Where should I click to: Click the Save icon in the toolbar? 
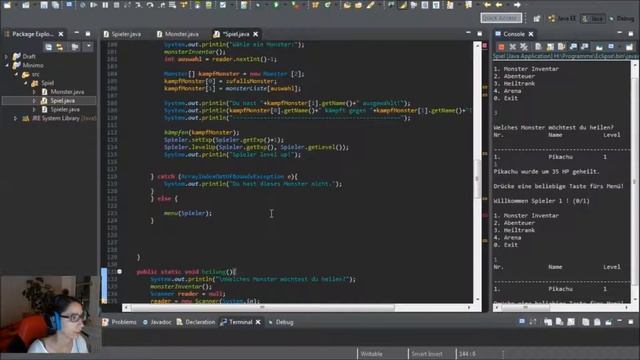click(44, 5)
